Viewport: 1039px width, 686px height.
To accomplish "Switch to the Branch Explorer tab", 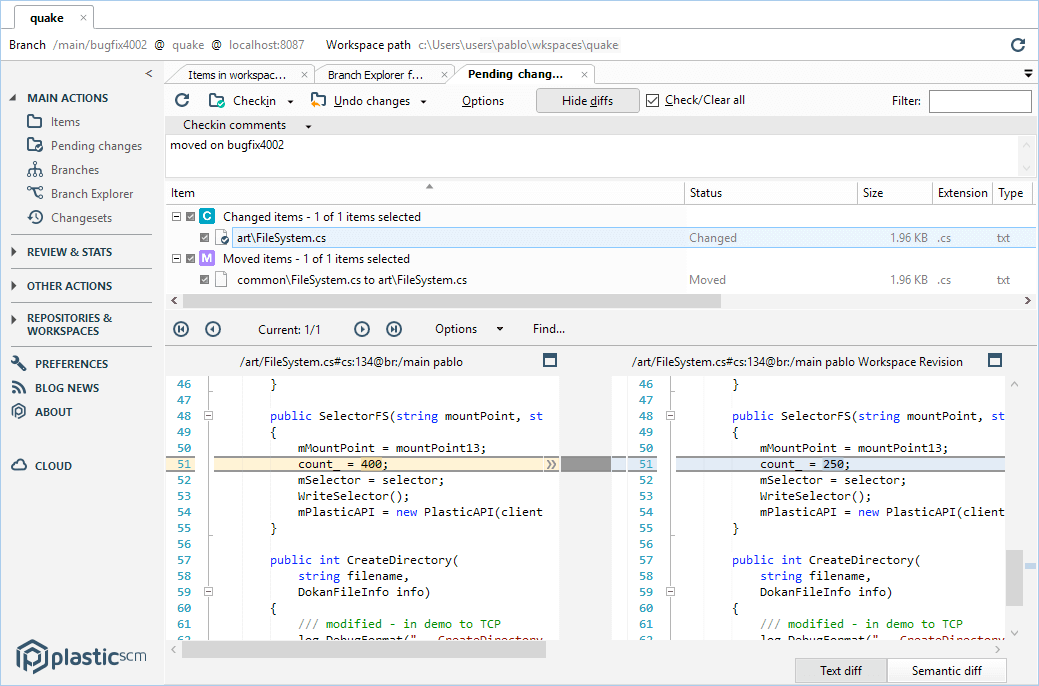I will pyautogui.click(x=375, y=75).
